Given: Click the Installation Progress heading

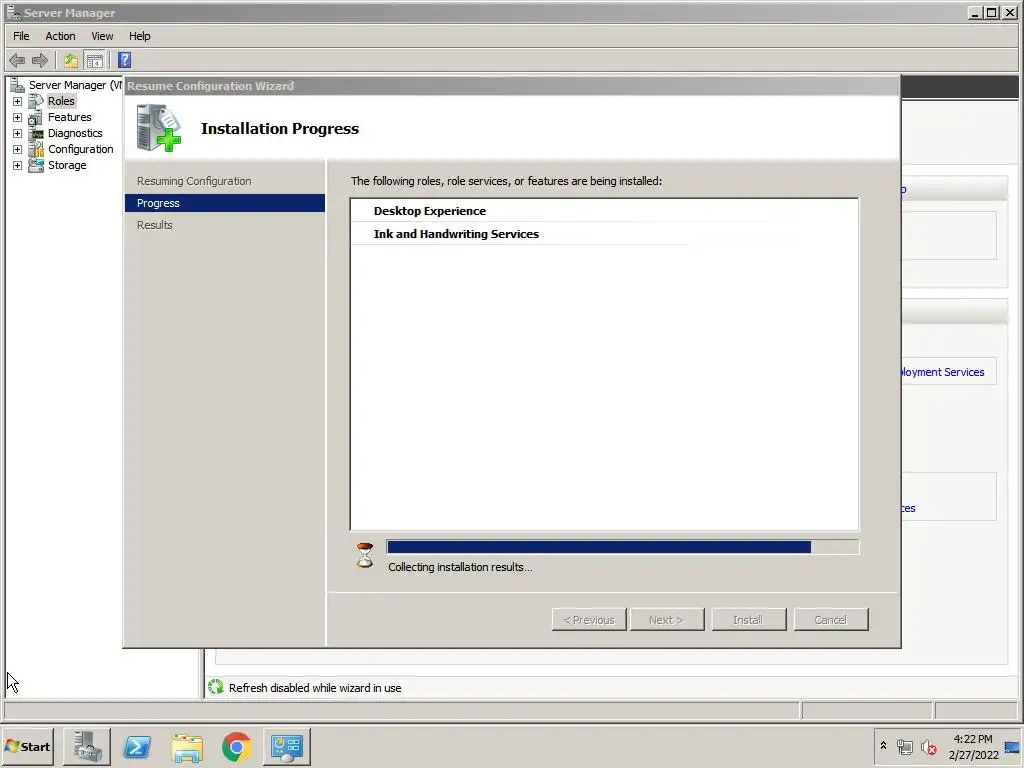Looking at the screenshot, I should click(x=280, y=129).
